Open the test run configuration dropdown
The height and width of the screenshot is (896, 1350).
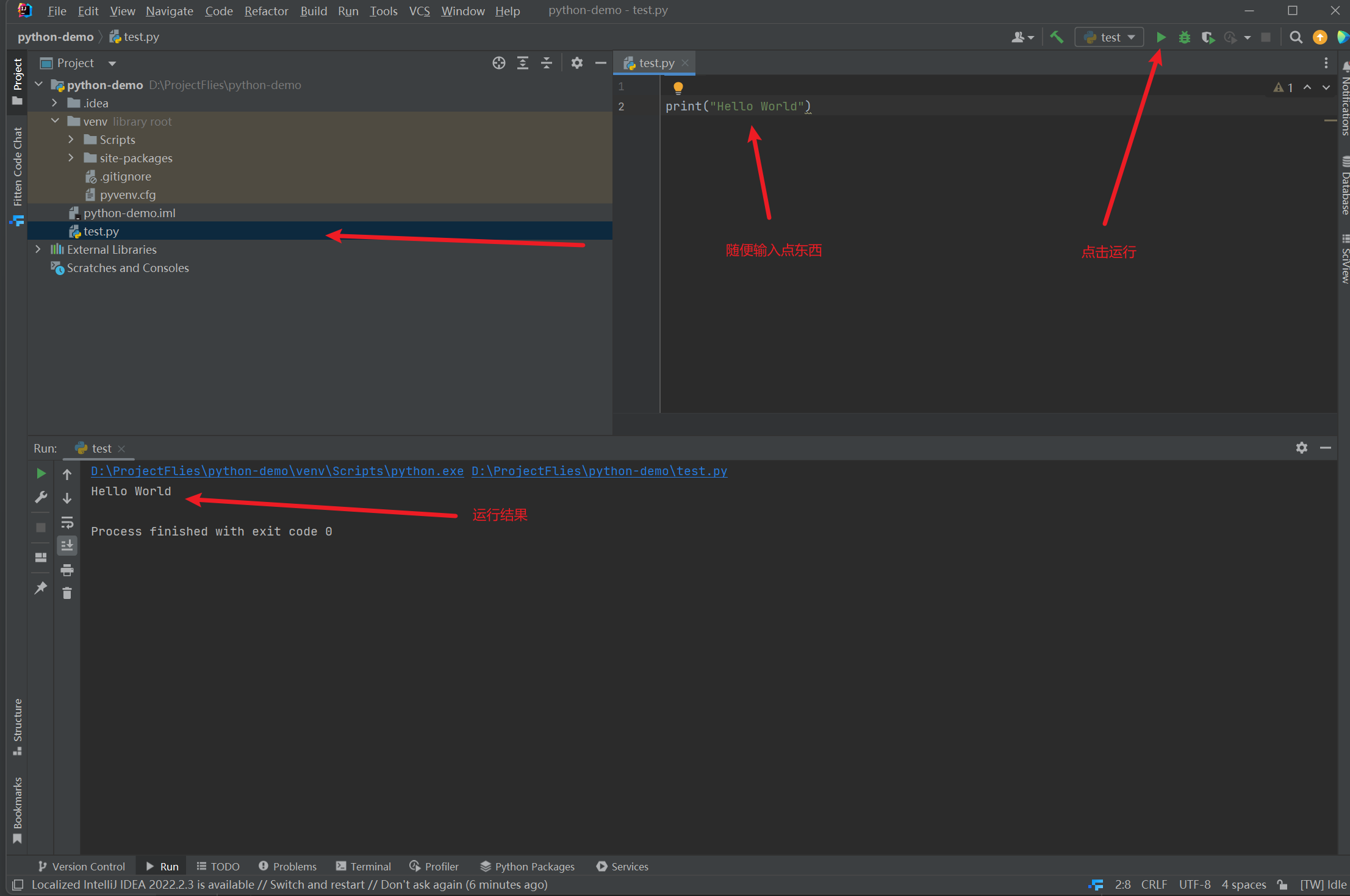(x=1110, y=37)
